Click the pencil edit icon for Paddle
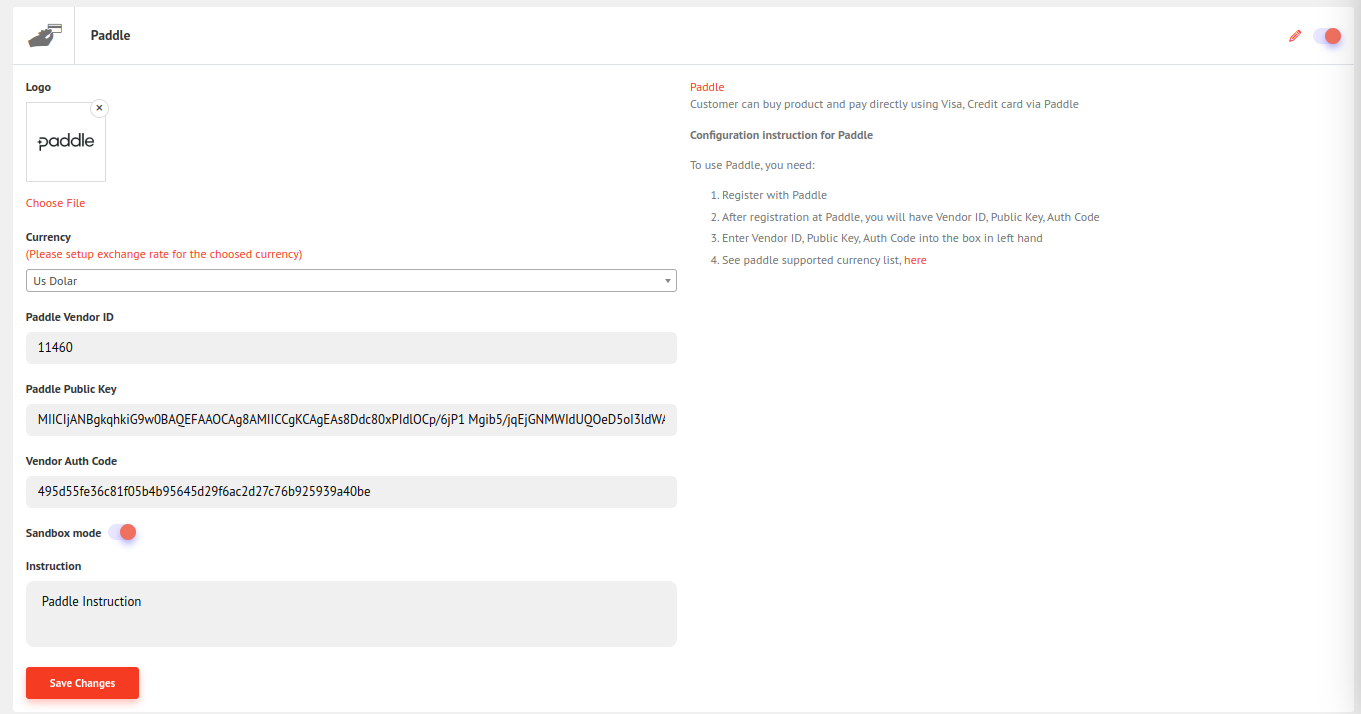 coord(1295,36)
